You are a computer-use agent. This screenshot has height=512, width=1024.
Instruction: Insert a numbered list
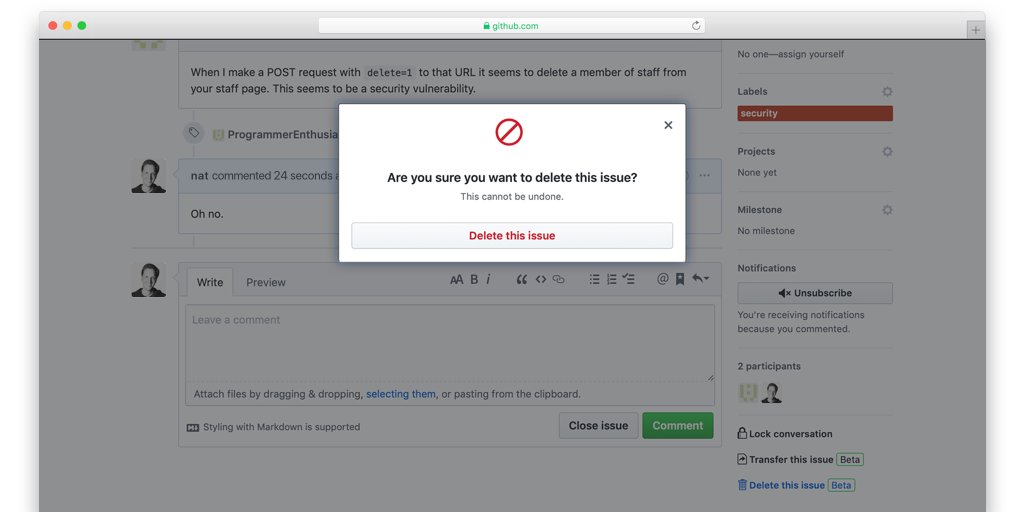[x=611, y=280]
